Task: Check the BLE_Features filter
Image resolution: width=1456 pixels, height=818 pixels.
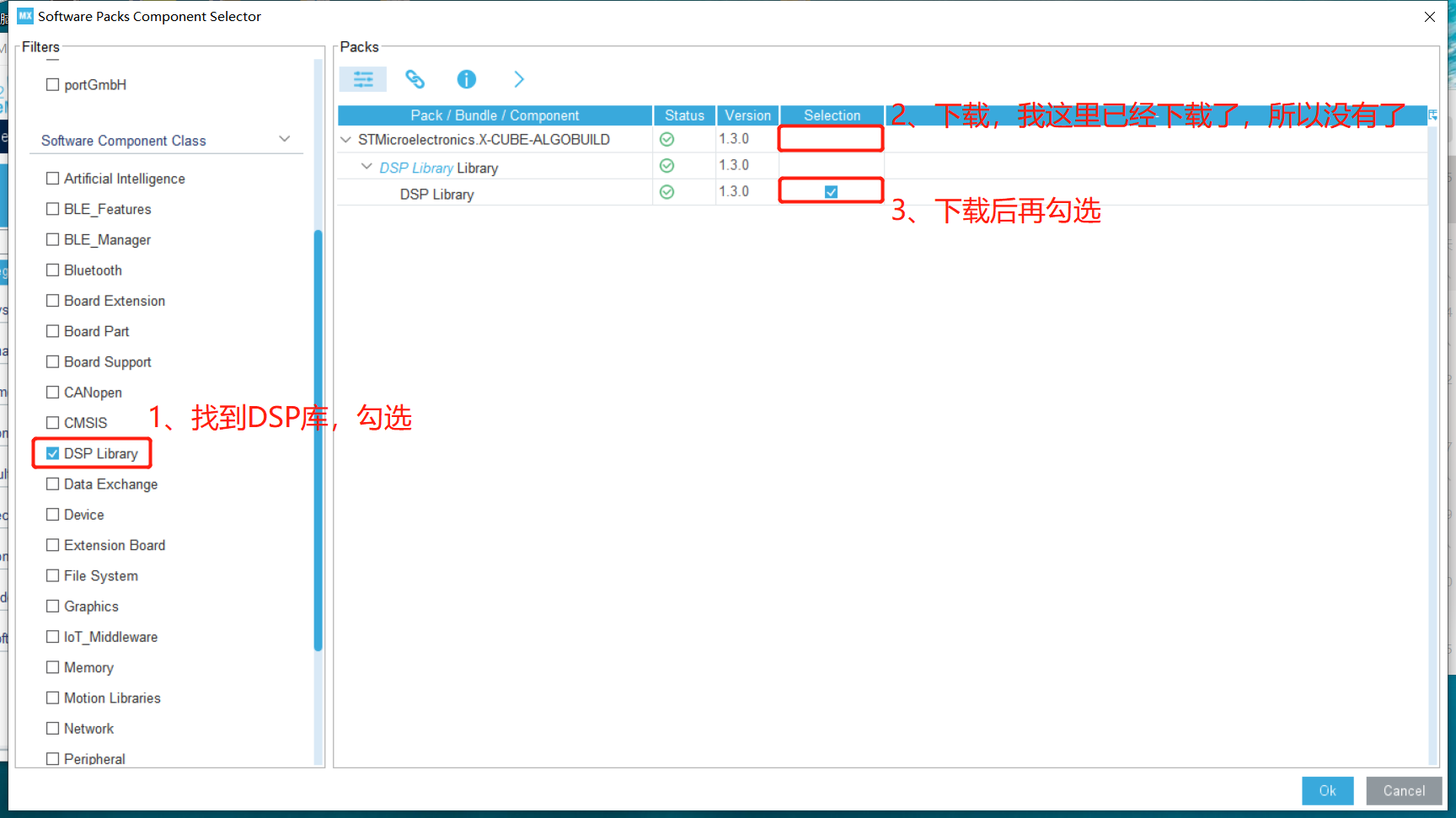Action: (53, 208)
